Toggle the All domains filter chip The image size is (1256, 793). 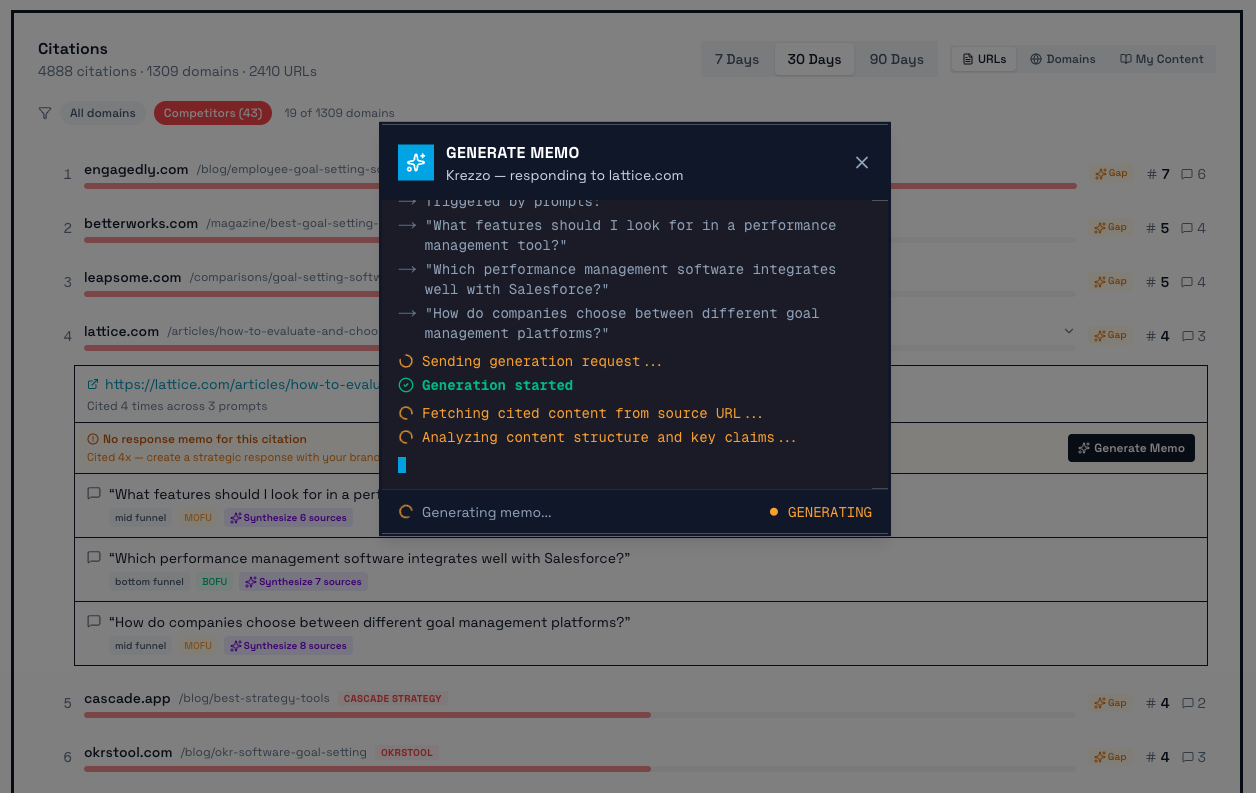tap(103, 113)
